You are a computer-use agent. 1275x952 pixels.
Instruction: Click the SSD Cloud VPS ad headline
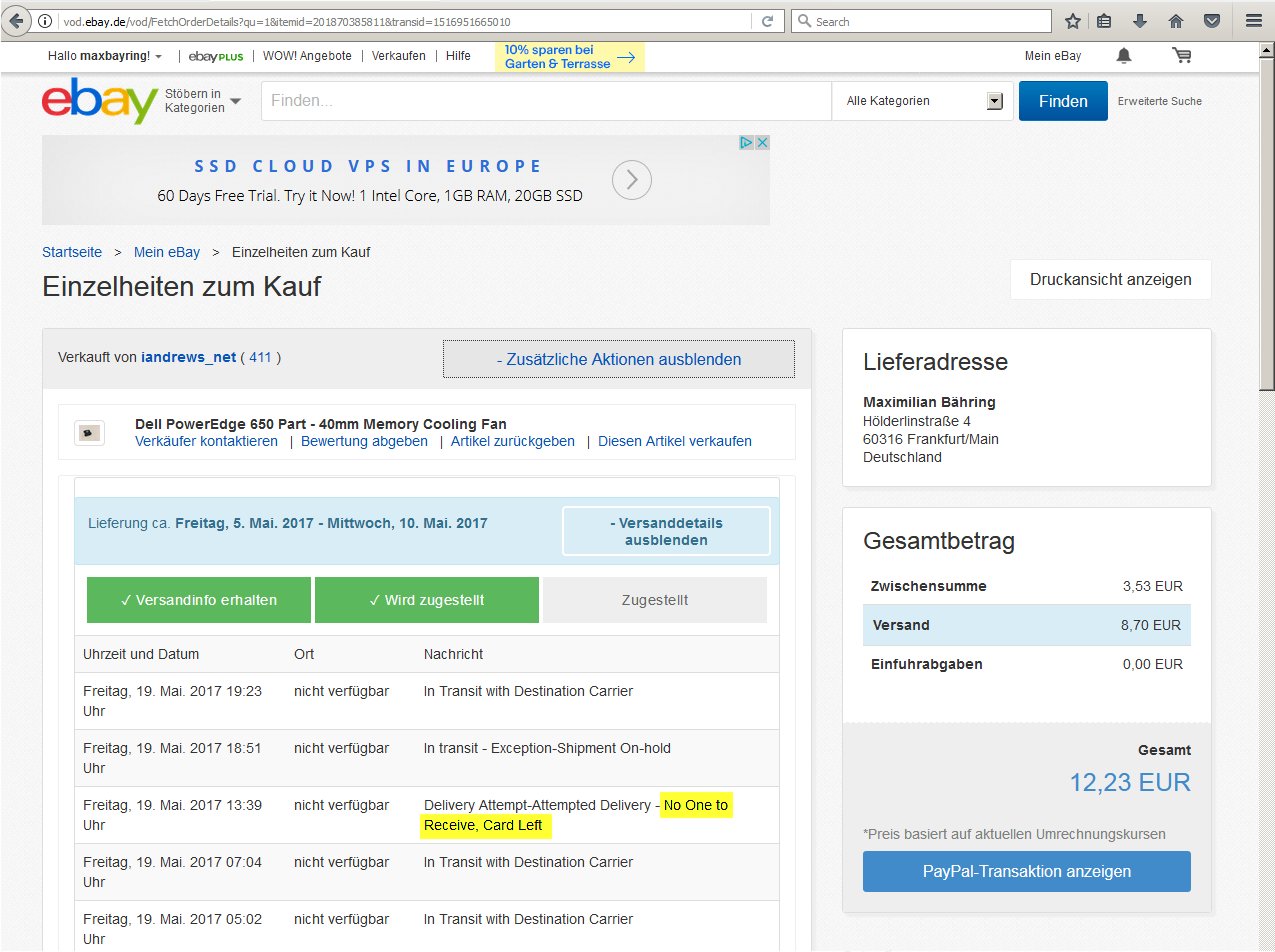[368, 166]
